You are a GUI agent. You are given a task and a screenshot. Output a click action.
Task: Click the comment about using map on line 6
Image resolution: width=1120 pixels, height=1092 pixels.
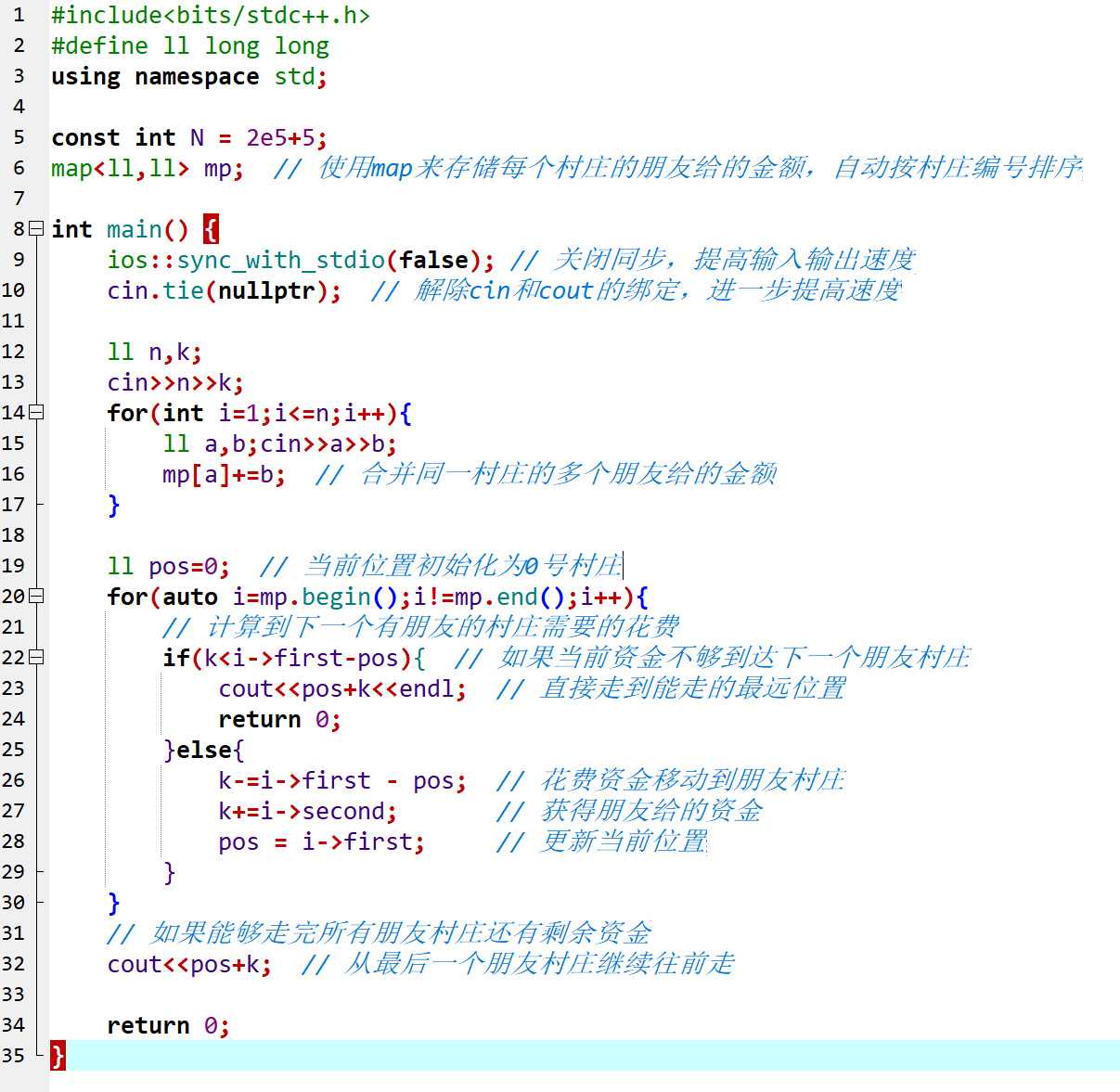tap(678, 168)
